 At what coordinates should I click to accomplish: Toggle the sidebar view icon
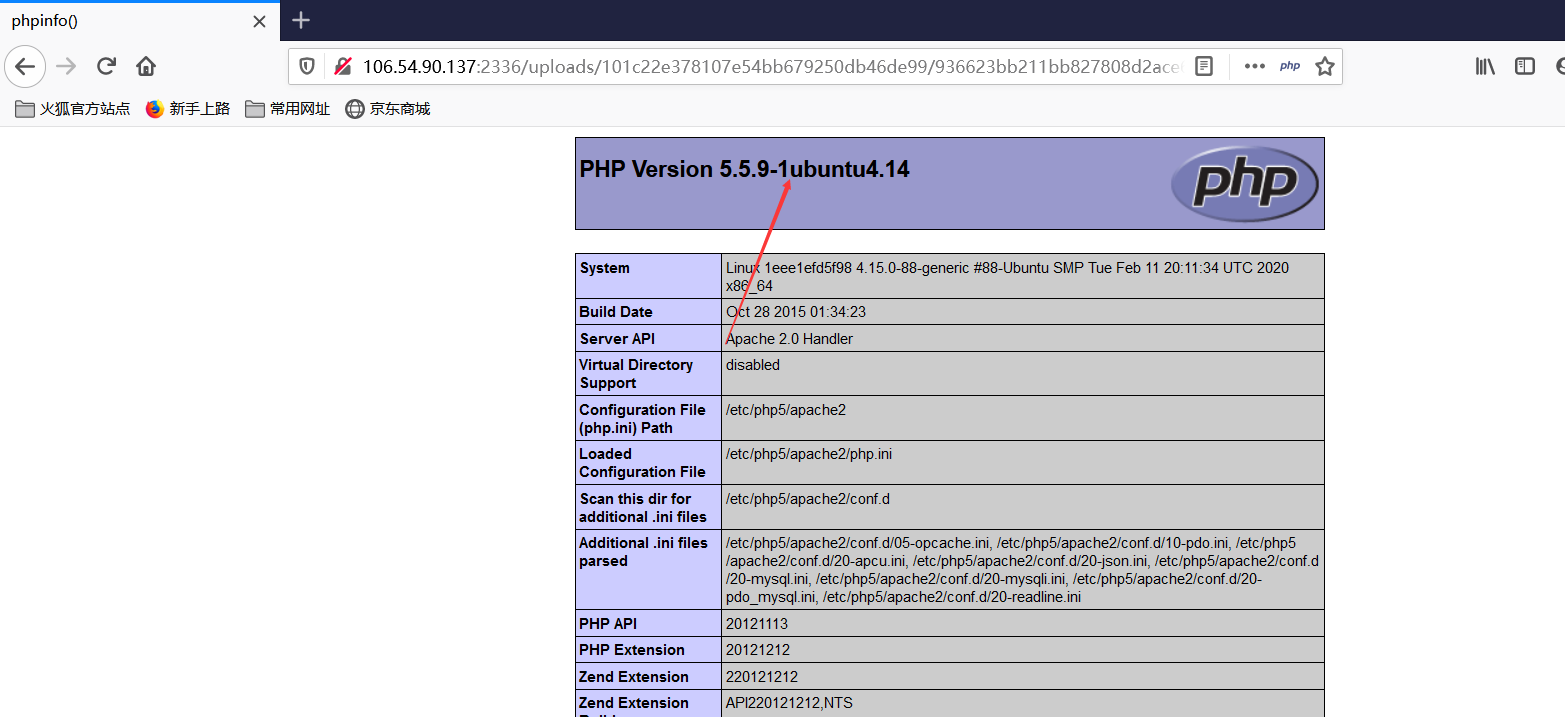click(x=1525, y=67)
